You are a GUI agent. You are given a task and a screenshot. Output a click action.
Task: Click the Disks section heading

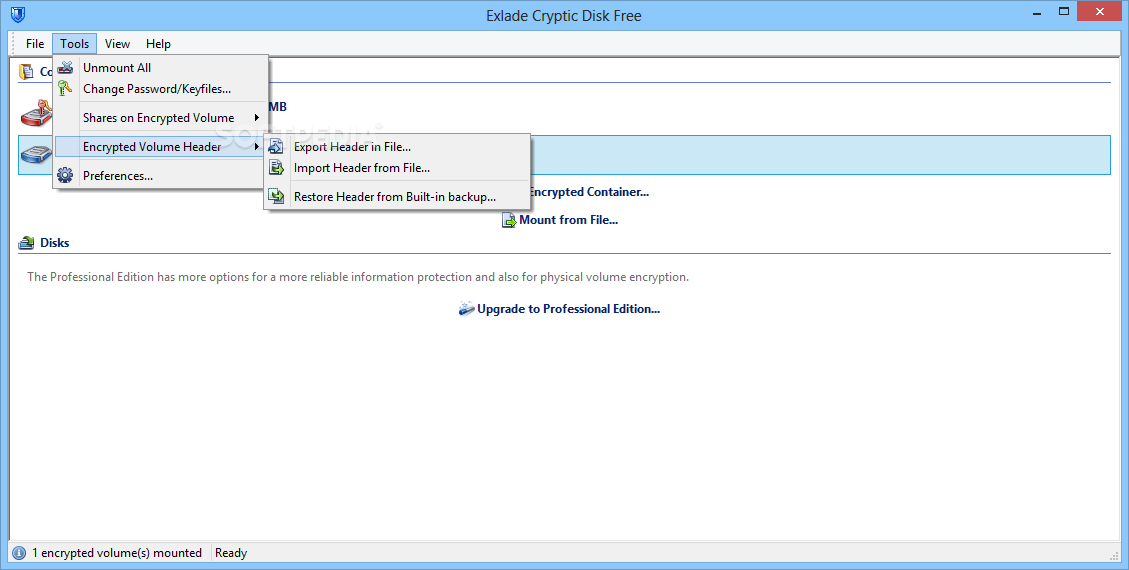[55, 243]
